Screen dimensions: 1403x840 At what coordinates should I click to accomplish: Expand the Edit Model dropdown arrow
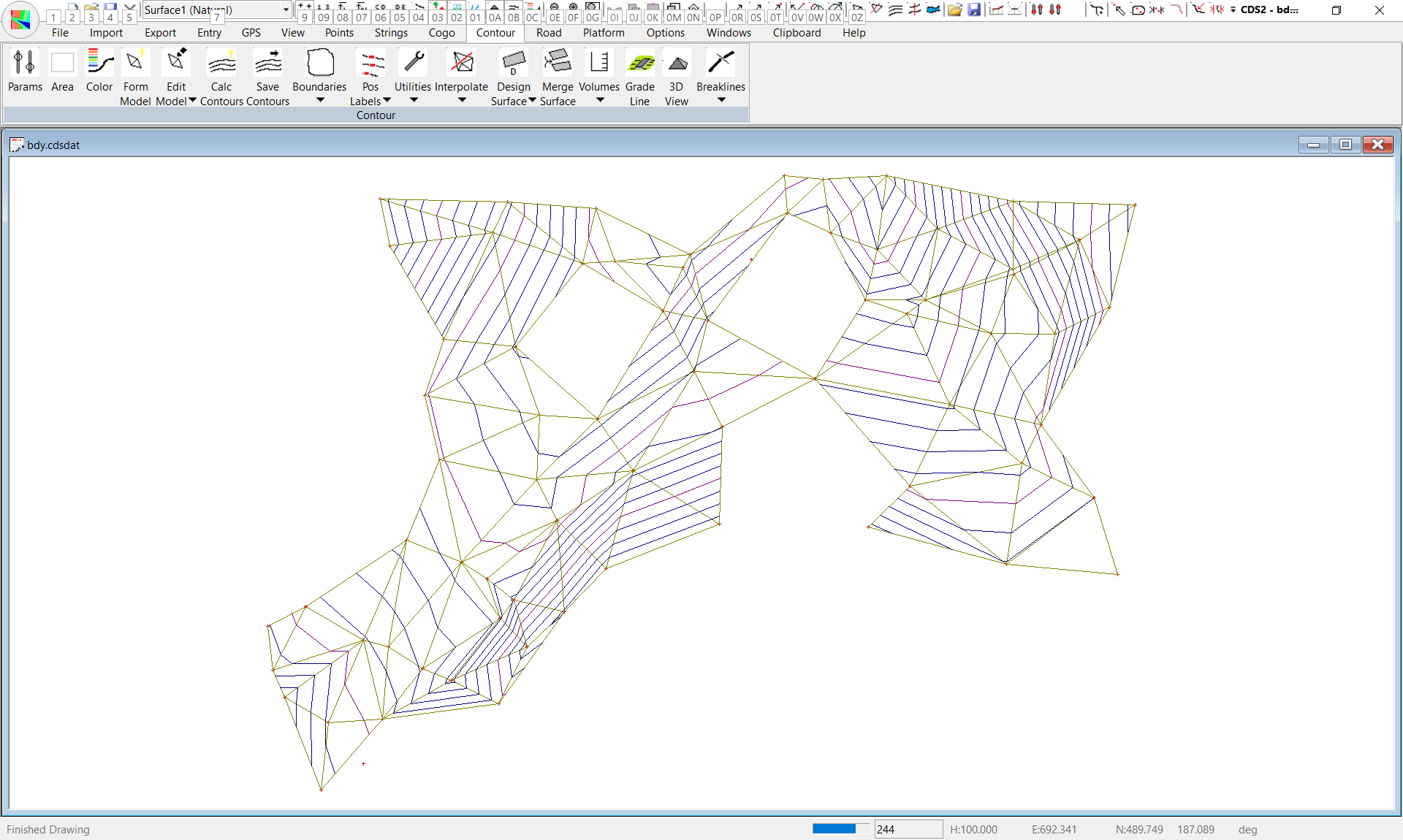tap(193, 101)
